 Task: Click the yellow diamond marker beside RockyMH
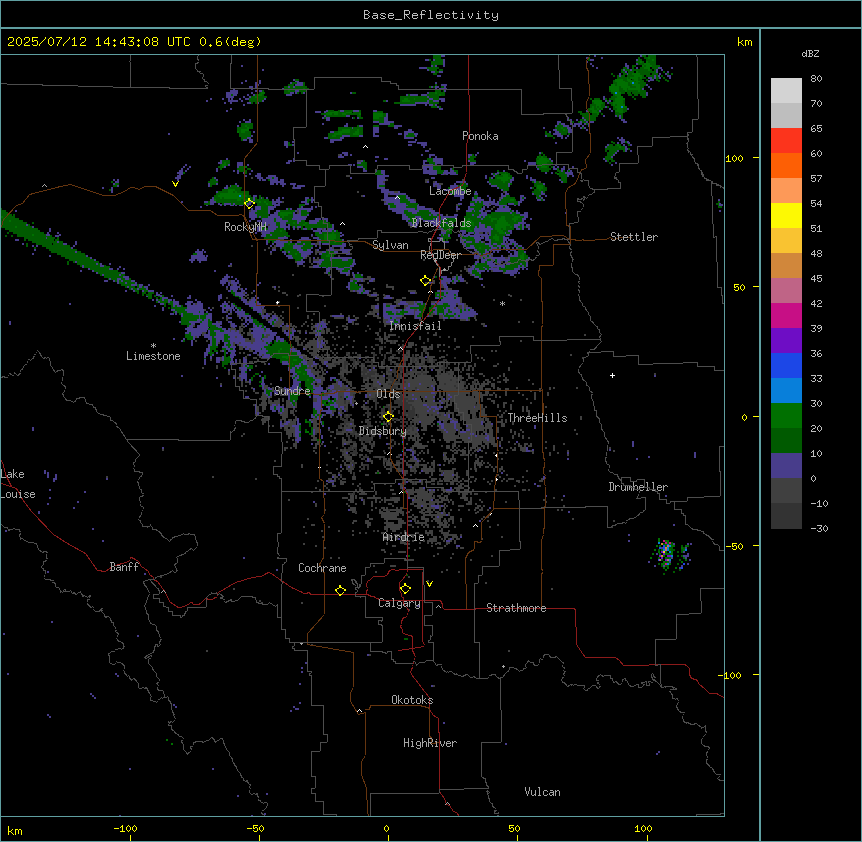coord(249,204)
